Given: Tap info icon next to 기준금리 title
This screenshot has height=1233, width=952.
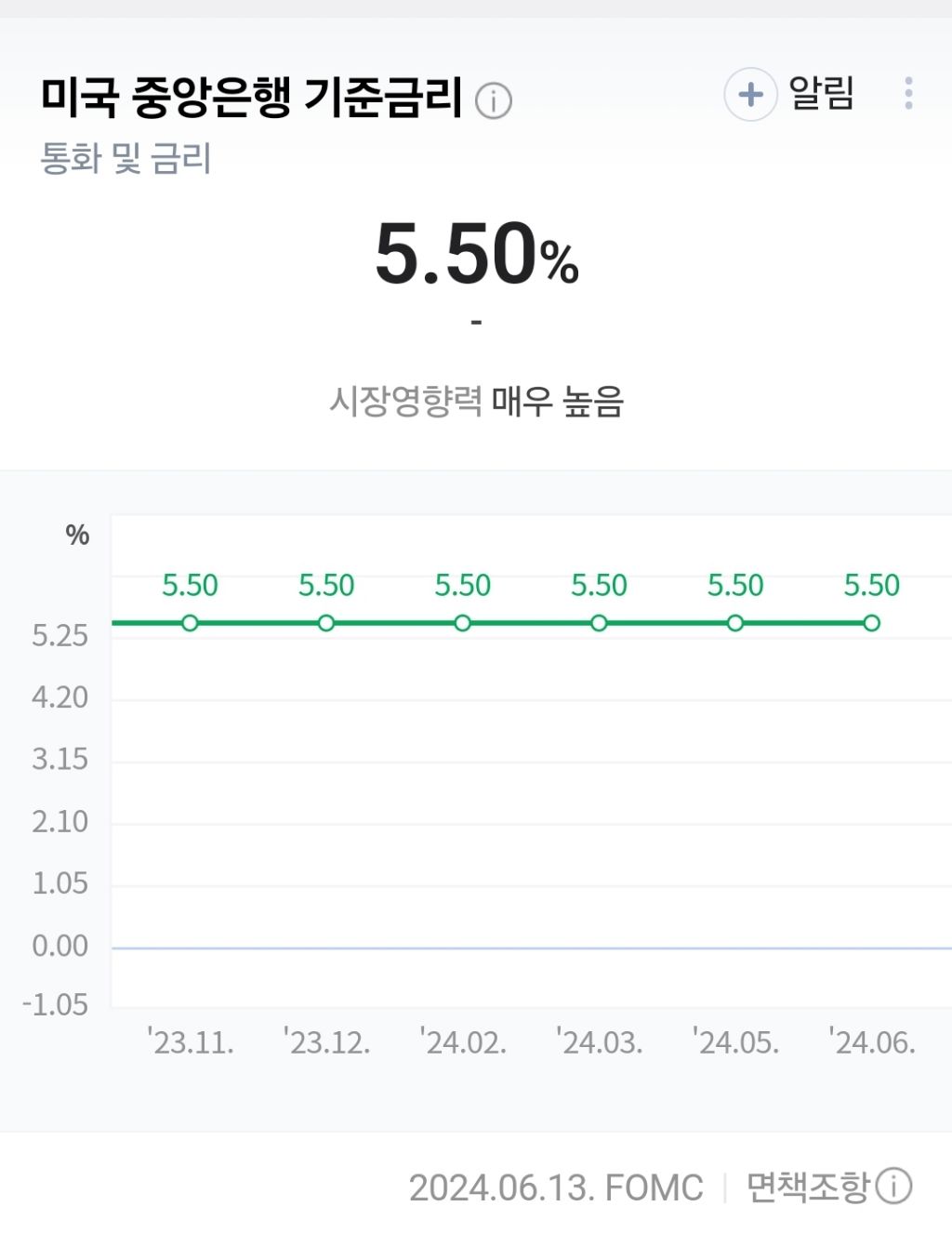Looking at the screenshot, I should pos(494,100).
